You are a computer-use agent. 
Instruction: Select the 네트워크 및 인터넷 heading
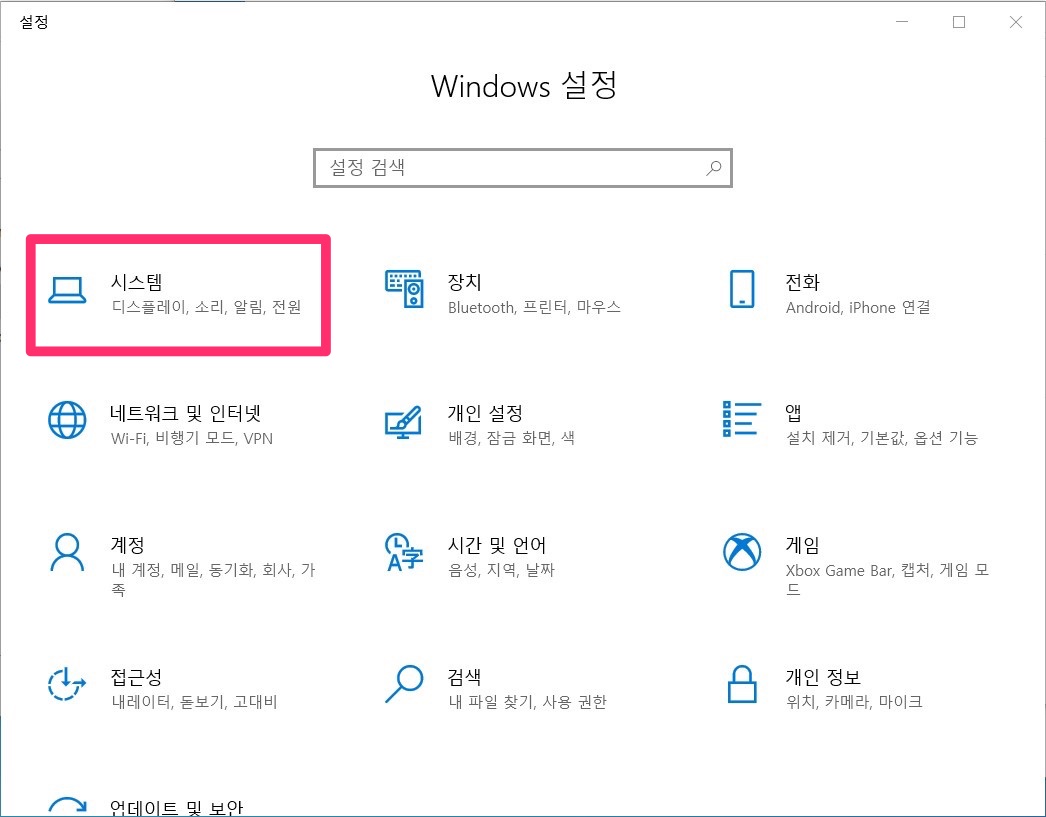(x=185, y=413)
